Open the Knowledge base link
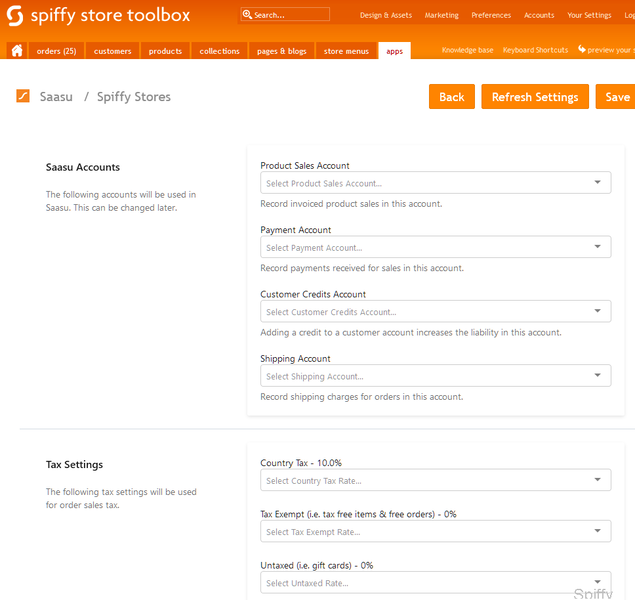Image resolution: width=635 pixels, height=600 pixels. coord(467,50)
